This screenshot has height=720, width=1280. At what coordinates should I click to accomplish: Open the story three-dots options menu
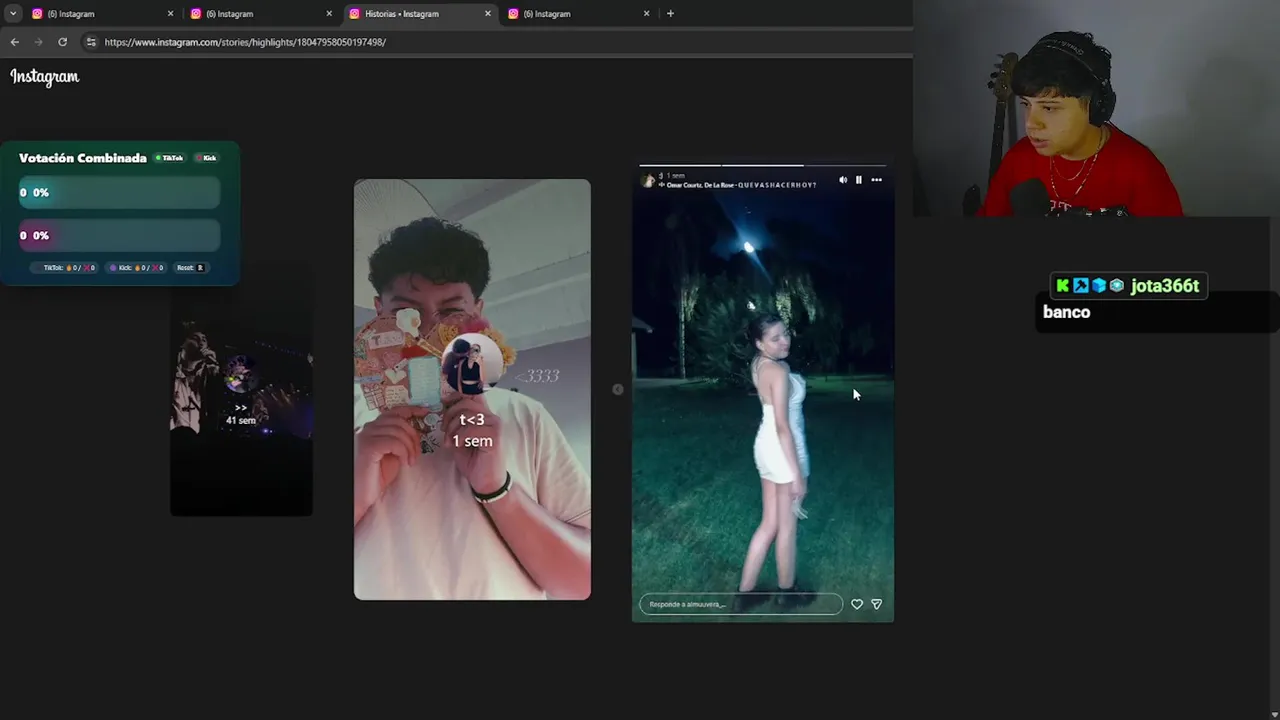pos(877,180)
